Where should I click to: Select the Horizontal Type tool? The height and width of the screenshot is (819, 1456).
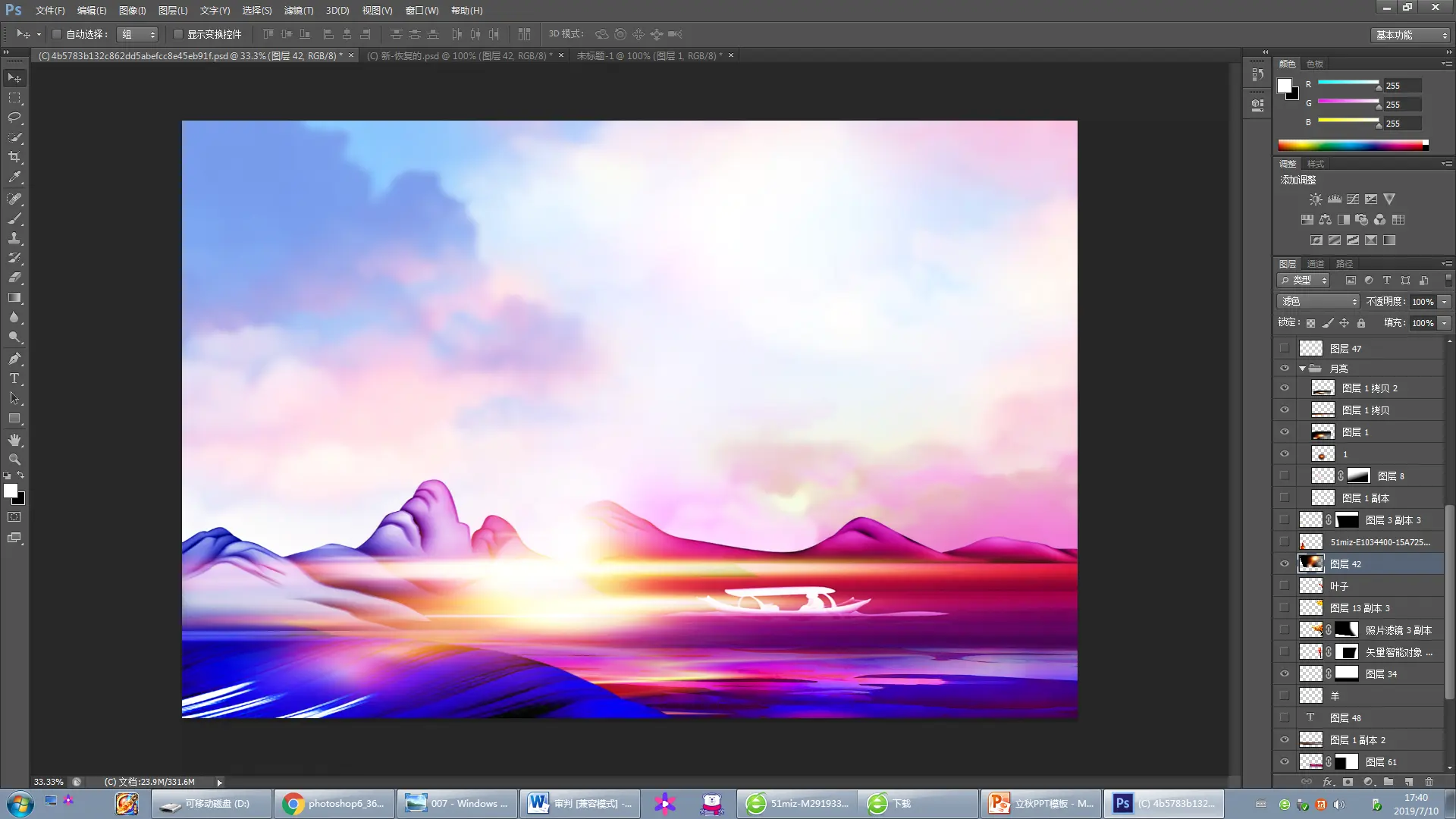point(14,378)
